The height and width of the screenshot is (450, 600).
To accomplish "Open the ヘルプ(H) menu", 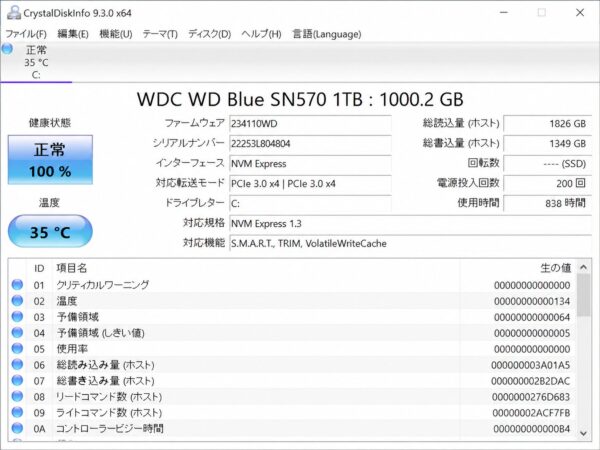I will 261,34.
